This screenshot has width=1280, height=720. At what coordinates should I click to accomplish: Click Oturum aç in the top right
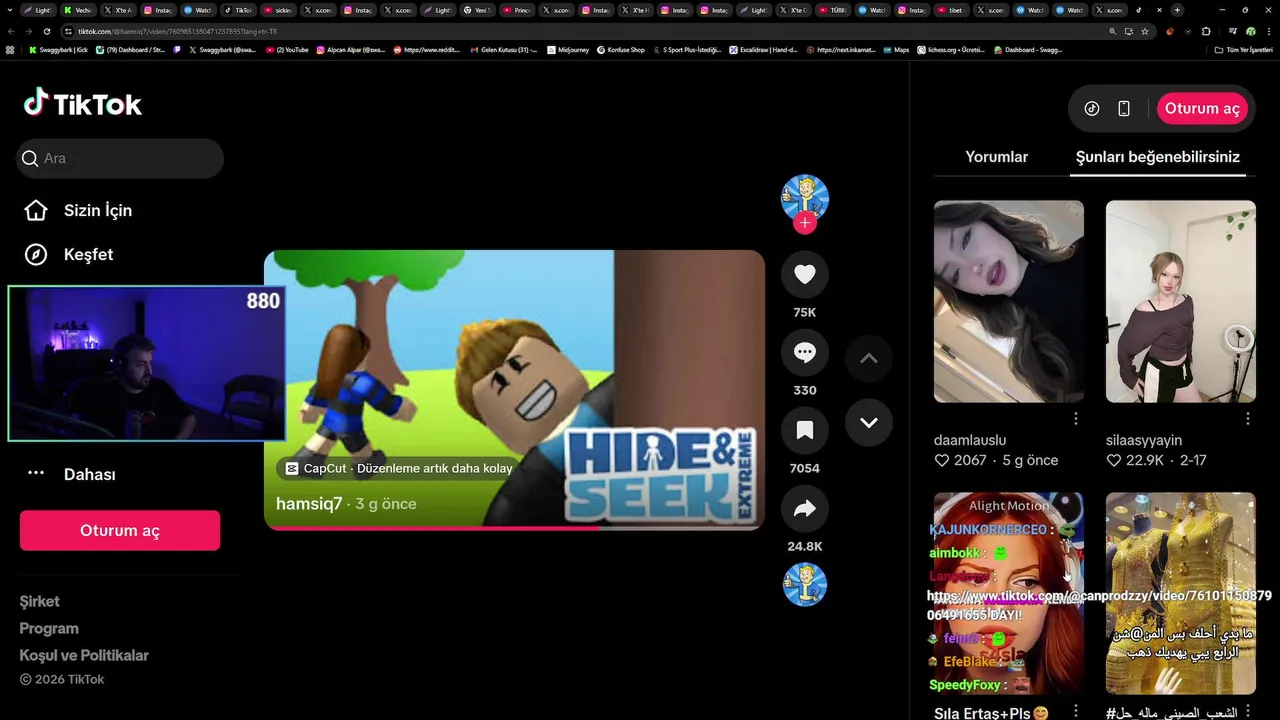coord(1202,108)
